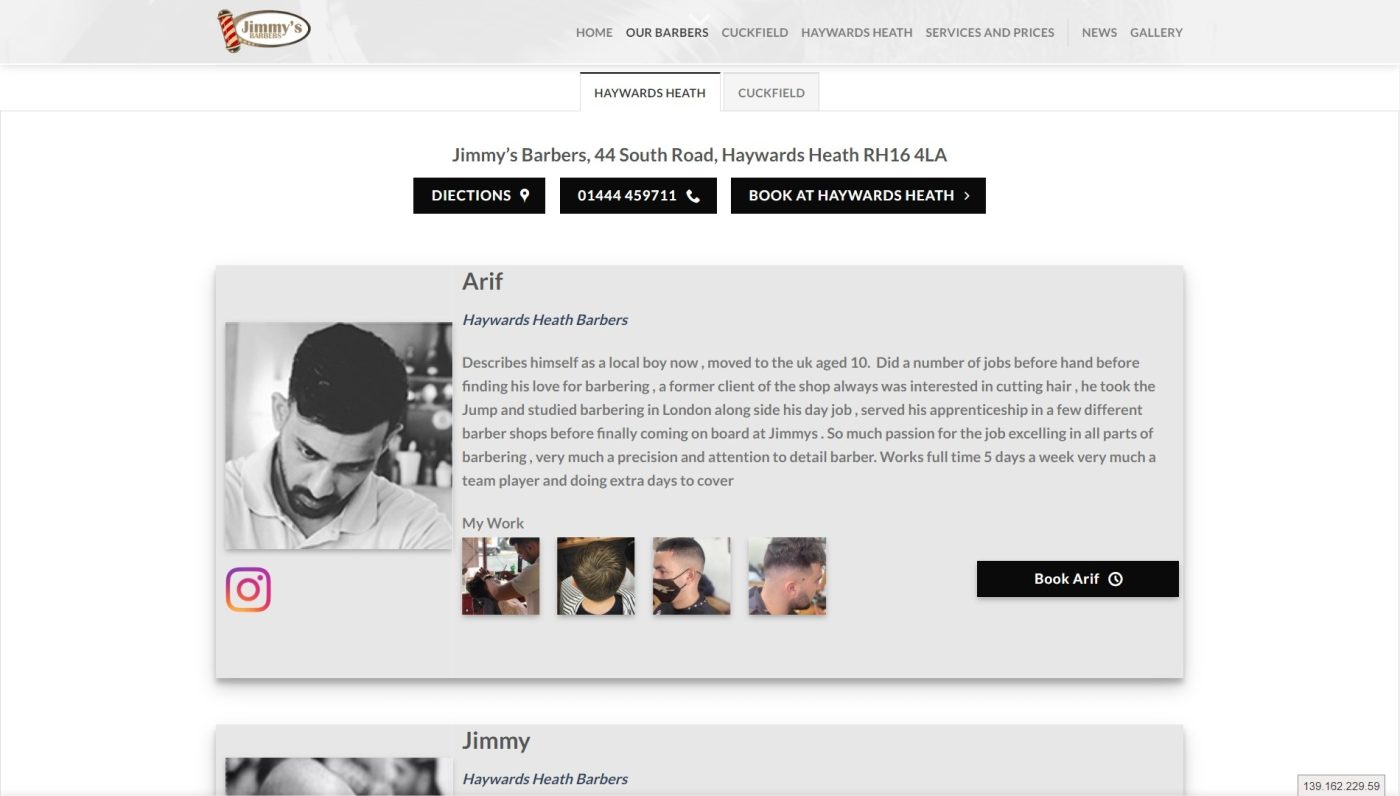Open the Cuckfield navigation menu item
The image size is (1400, 796).
pyautogui.click(x=755, y=32)
